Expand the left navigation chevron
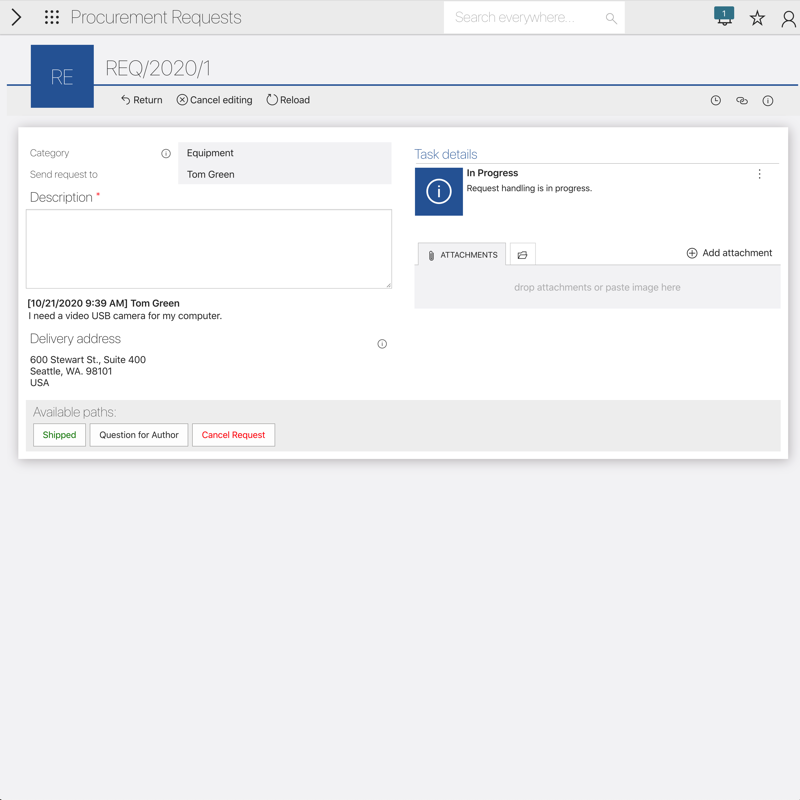 pyautogui.click(x=16, y=17)
